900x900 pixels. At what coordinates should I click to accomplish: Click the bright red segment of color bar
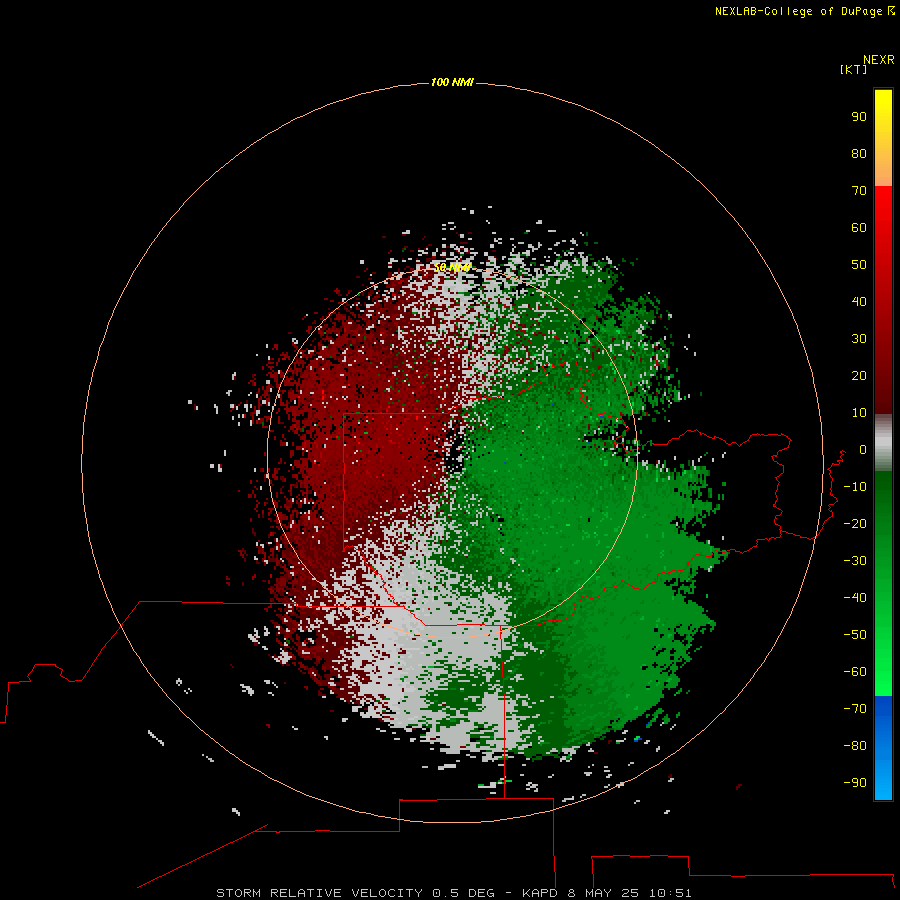tap(883, 300)
